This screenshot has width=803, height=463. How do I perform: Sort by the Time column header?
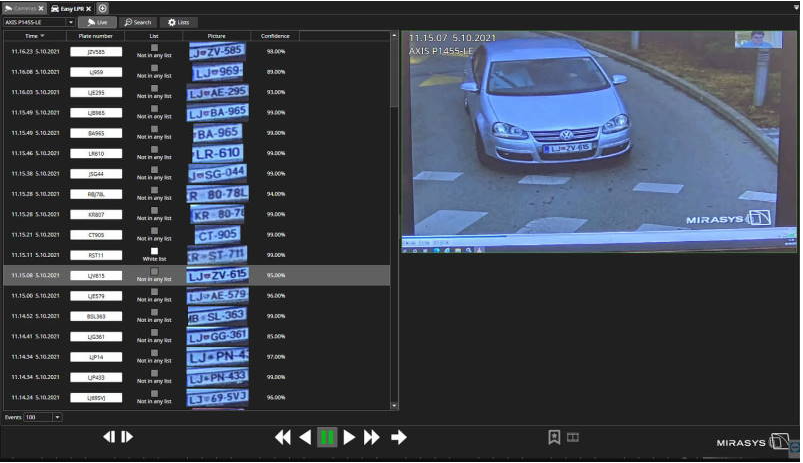(34, 36)
